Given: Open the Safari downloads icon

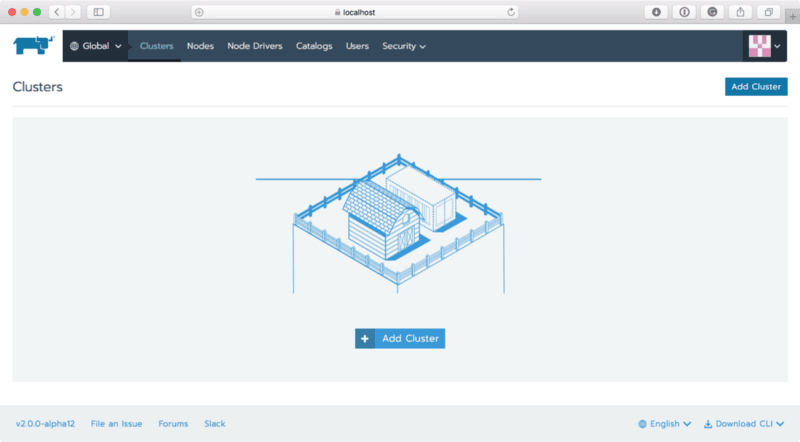Looking at the screenshot, I should (656, 12).
